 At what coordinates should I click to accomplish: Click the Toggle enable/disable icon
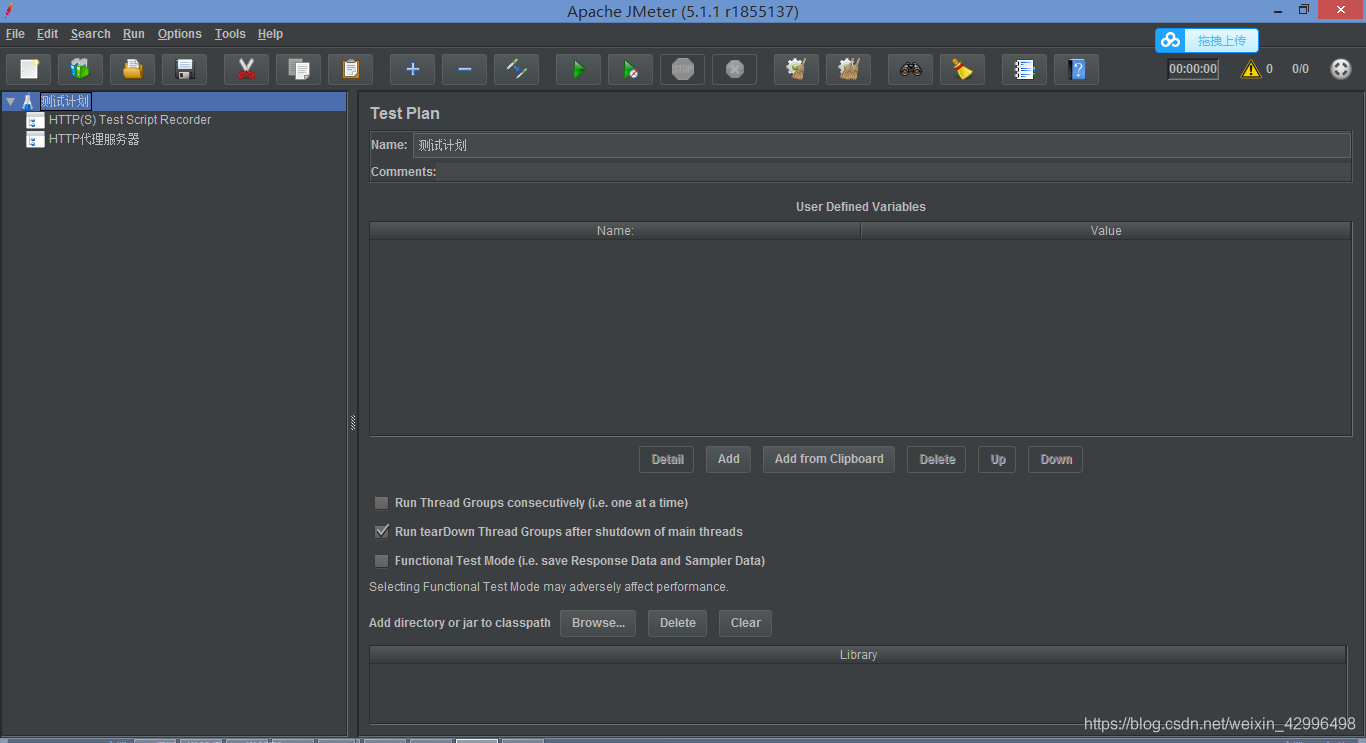pyautogui.click(x=517, y=69)
